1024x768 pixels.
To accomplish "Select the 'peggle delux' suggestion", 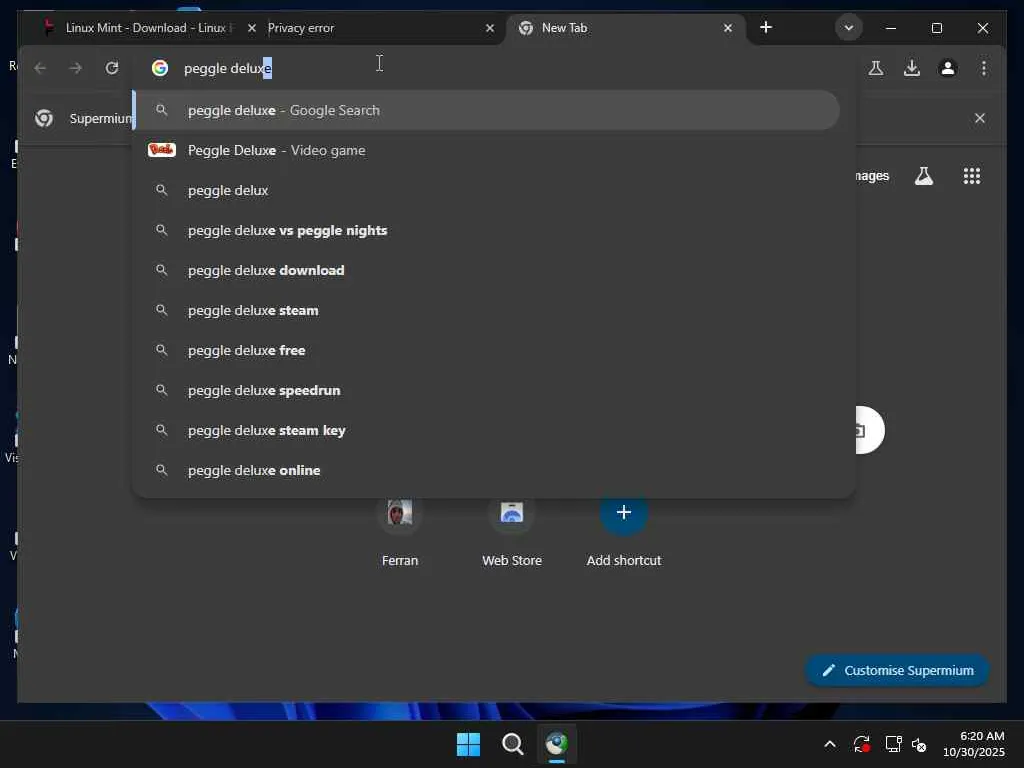I will tap(487, 191).
